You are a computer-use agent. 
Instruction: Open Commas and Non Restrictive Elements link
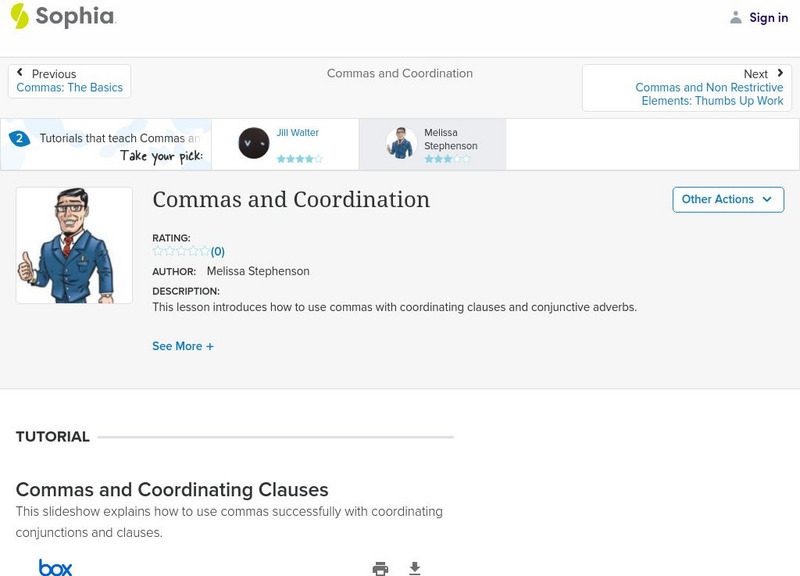click(710, 94)
